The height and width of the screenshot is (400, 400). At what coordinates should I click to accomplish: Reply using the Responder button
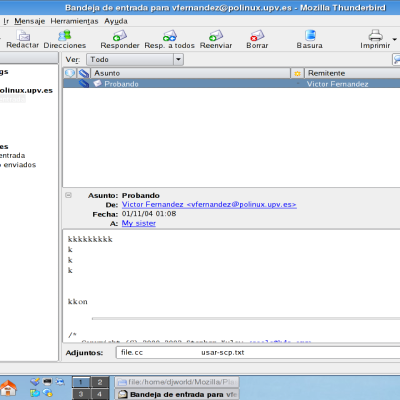point(120,39)
